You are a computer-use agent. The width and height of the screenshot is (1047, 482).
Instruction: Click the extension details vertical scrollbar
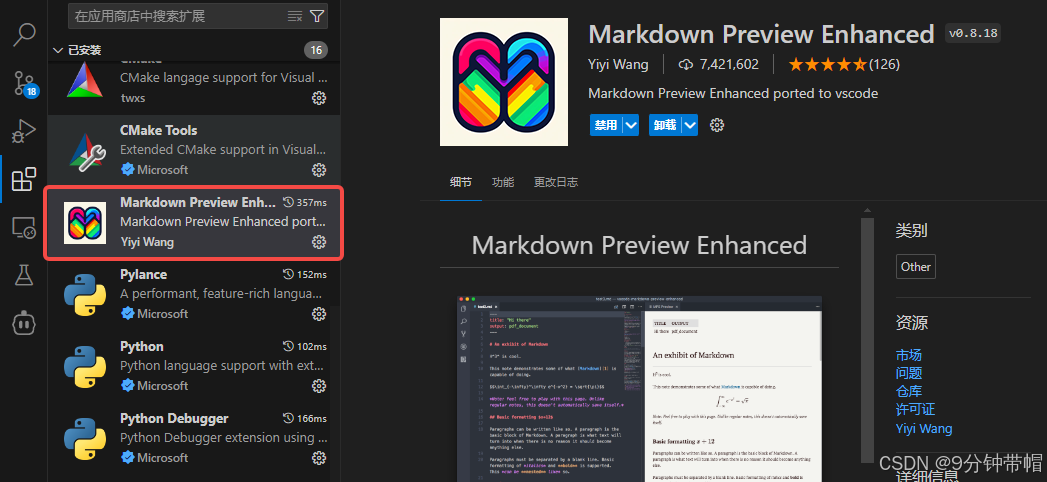[x=867, y=340]
